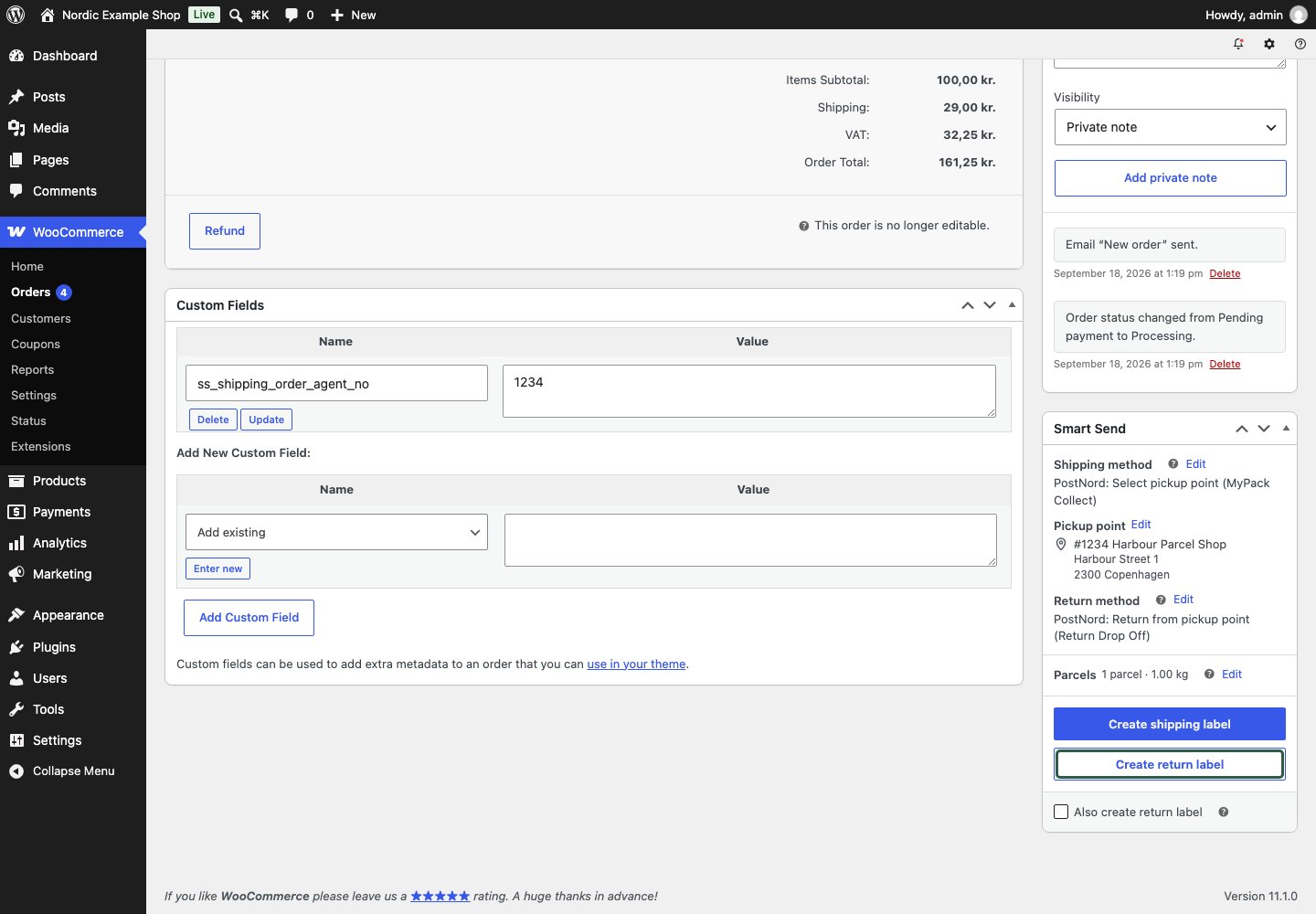Click the WordPress logo icon
Viewport: 1316px width, 914px height.
pyautogui.click(x=16, y=15)
